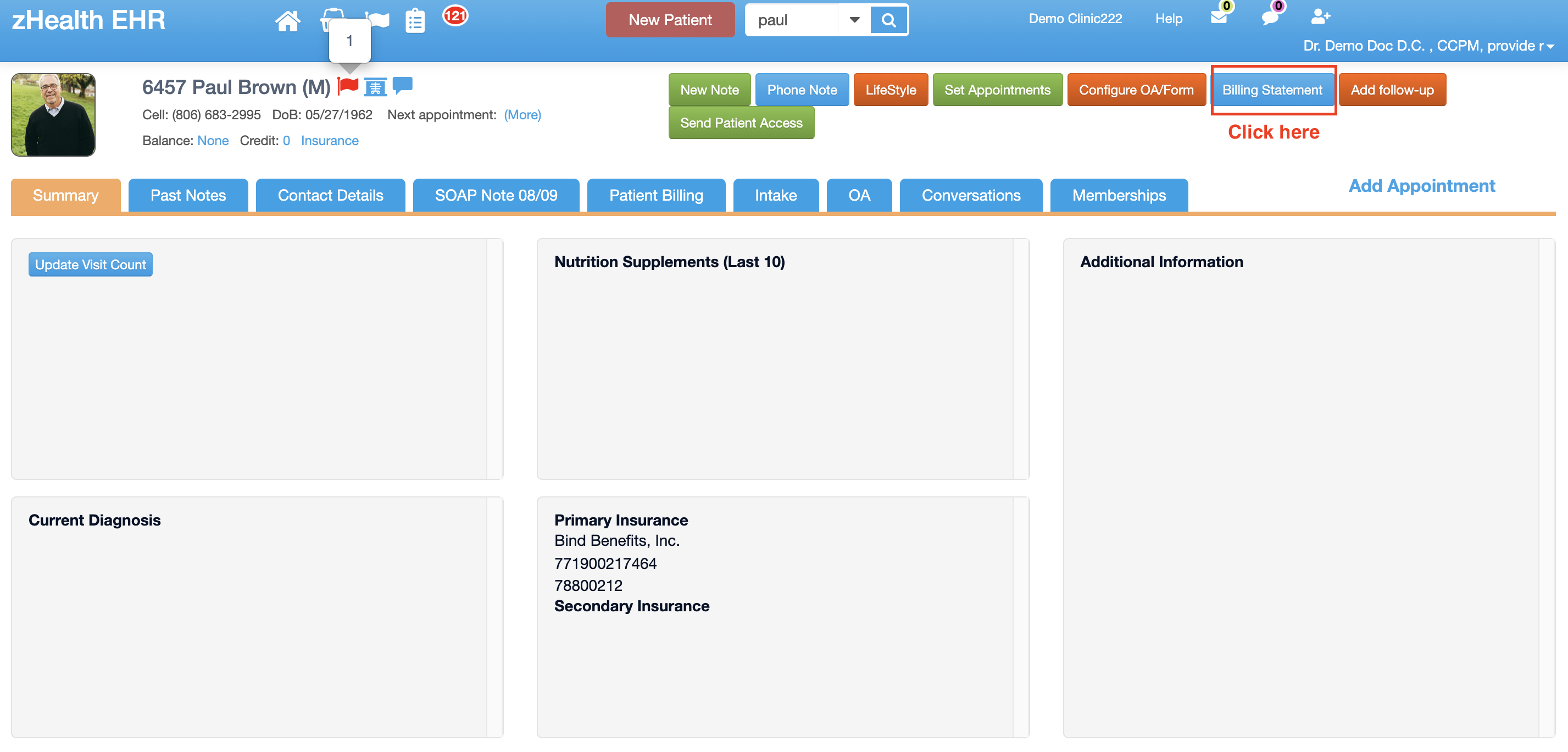Open the red 121 notification badge
Screen dimensions: 1568x752
point(455,15)
